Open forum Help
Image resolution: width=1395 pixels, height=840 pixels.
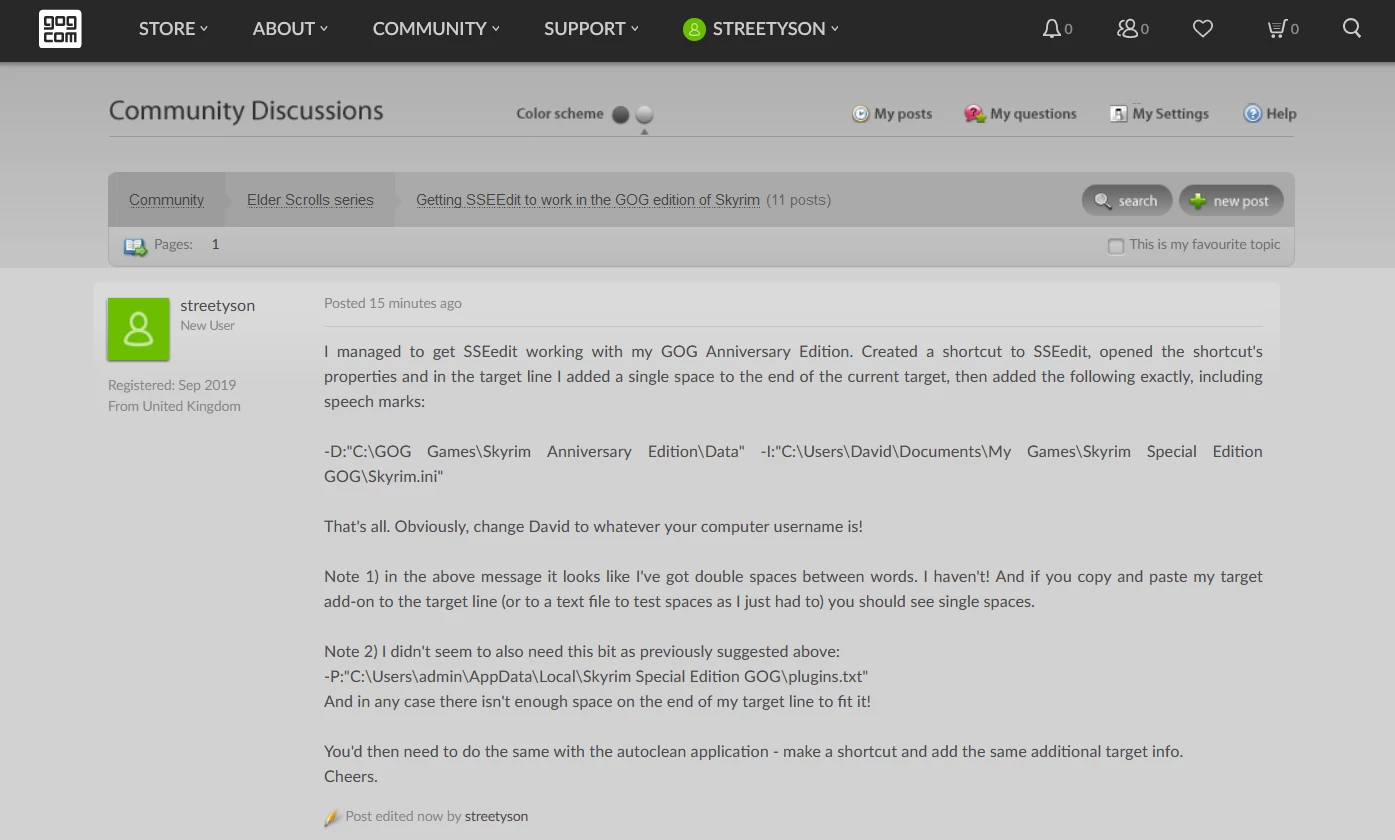1270,114
